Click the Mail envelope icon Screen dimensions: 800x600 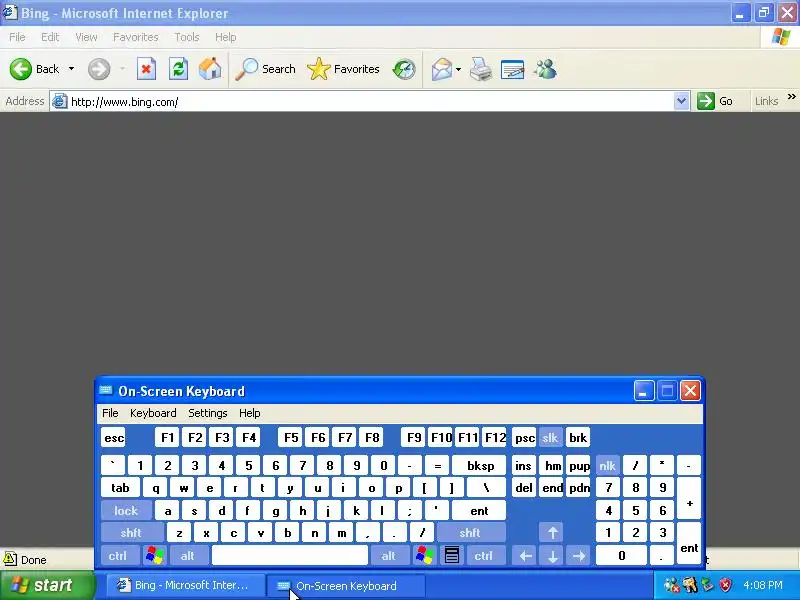point(441,69)
